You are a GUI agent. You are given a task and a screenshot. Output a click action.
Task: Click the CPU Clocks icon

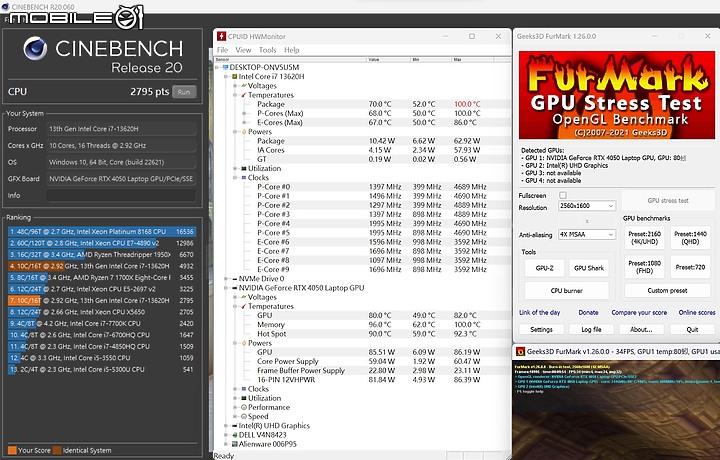[243, 178]
